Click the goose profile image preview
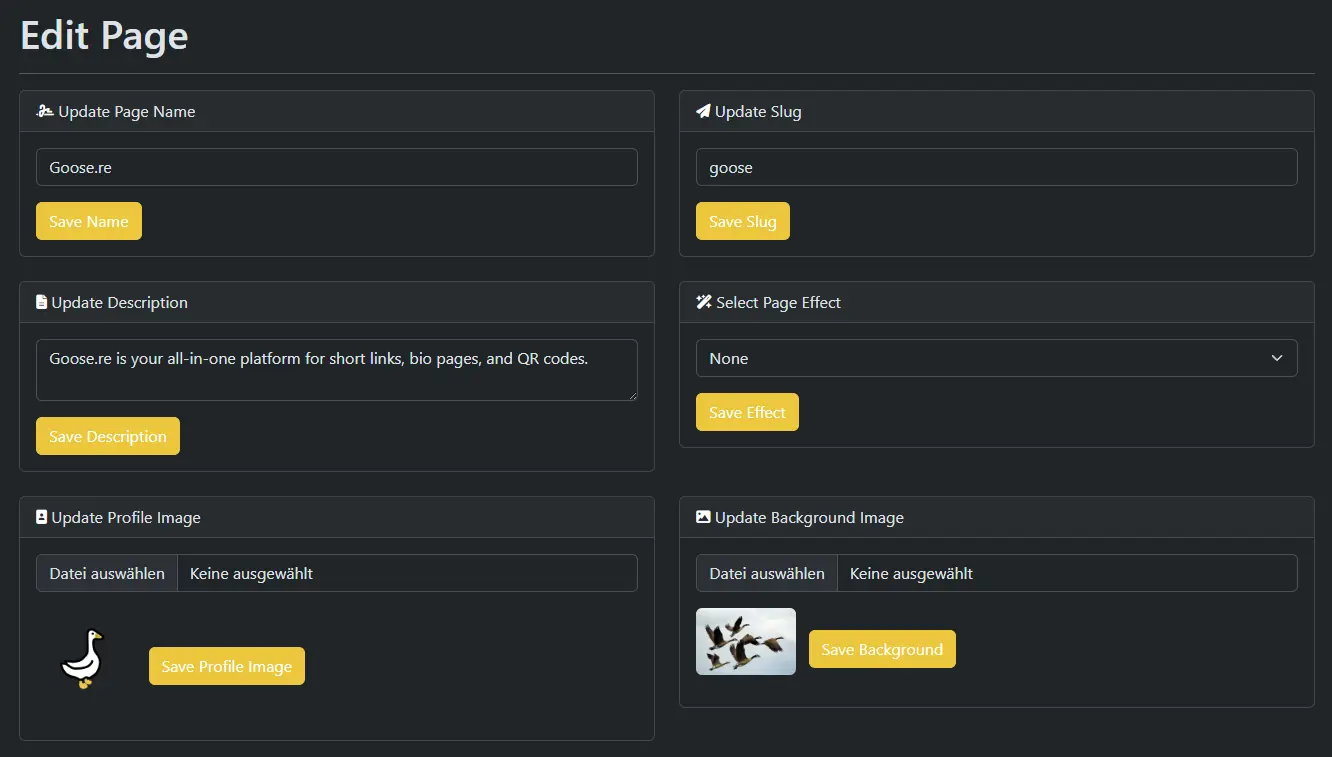The height and width of the screenshot is (757, 1332). [x=82, y=658]
